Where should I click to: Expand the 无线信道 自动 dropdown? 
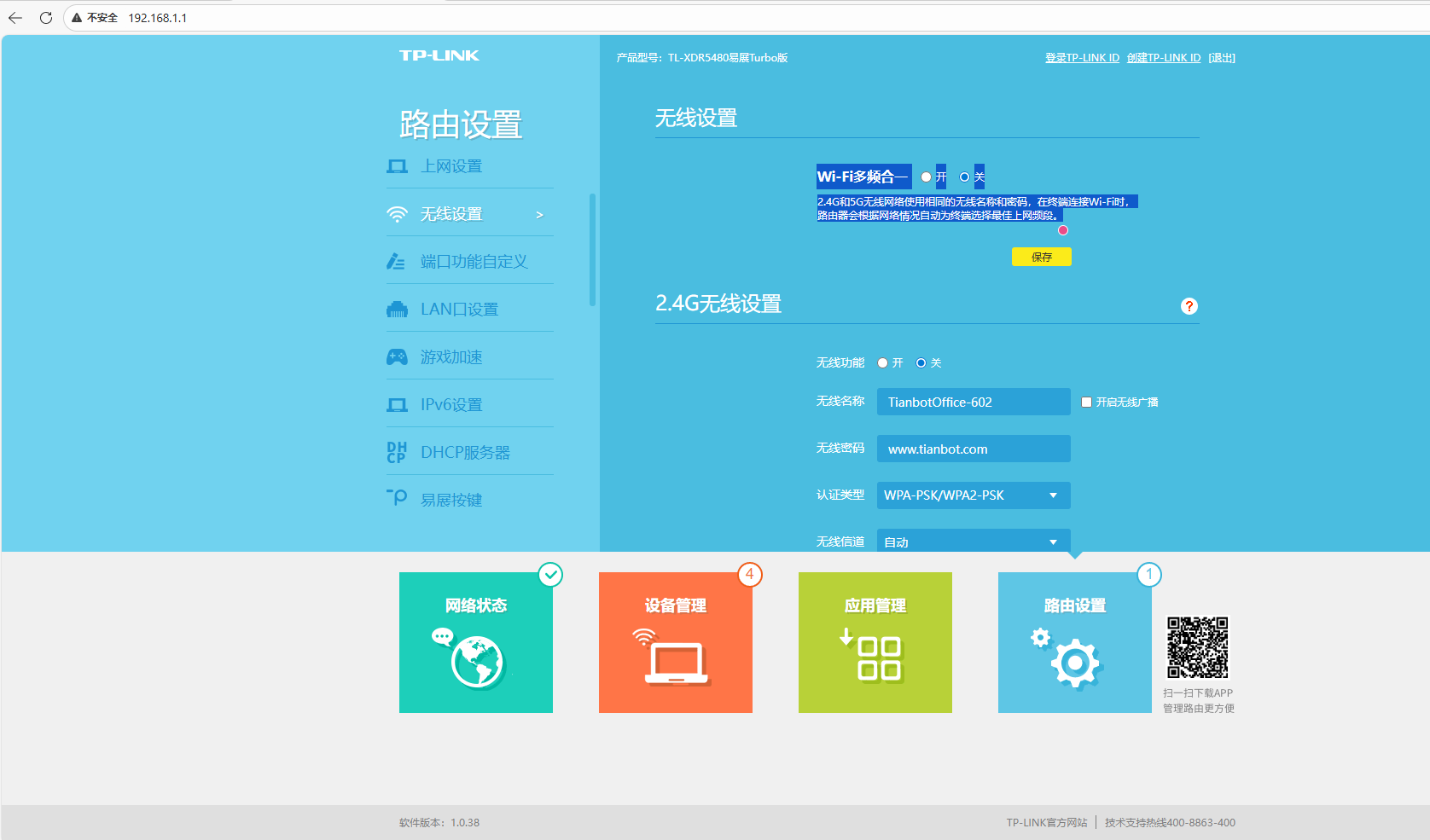[x=973, y=542]
